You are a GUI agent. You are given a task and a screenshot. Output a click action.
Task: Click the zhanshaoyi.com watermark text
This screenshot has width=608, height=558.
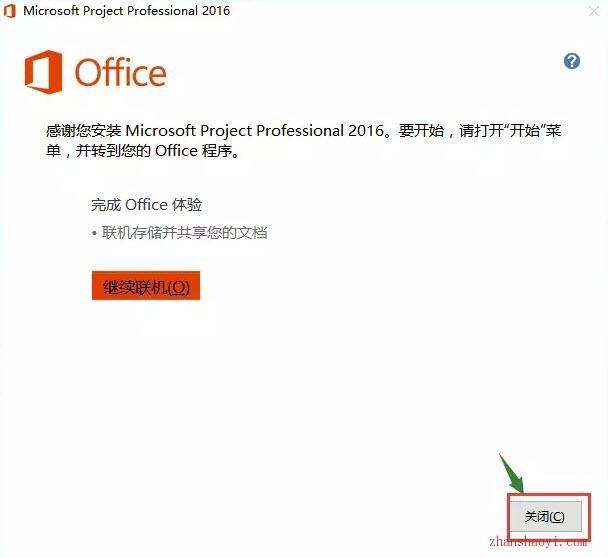coord(538,541)
